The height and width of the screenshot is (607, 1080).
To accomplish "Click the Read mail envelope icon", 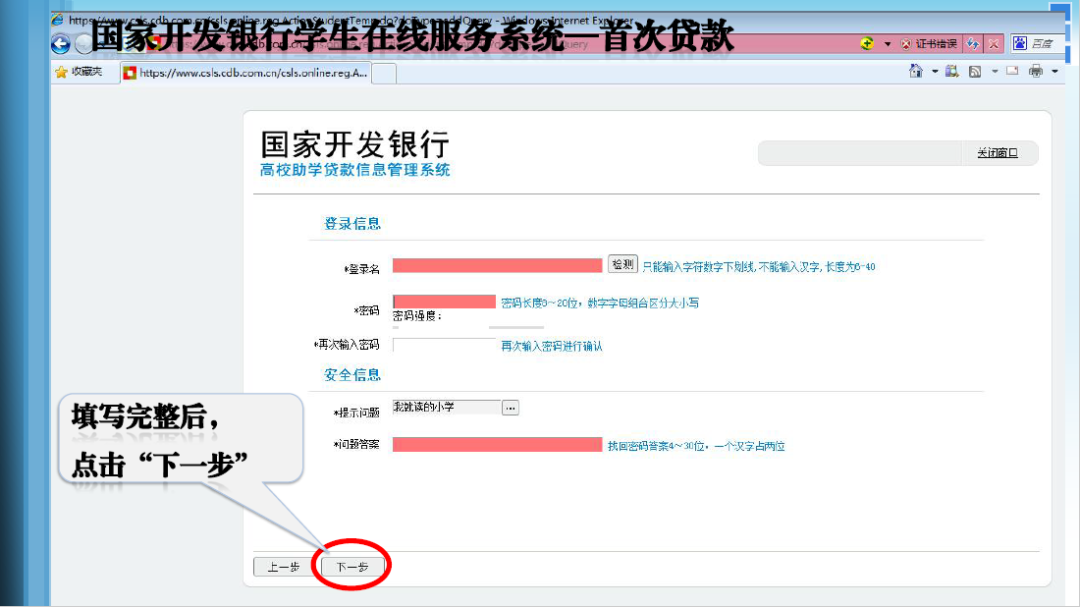I will tap(1012, 70).
